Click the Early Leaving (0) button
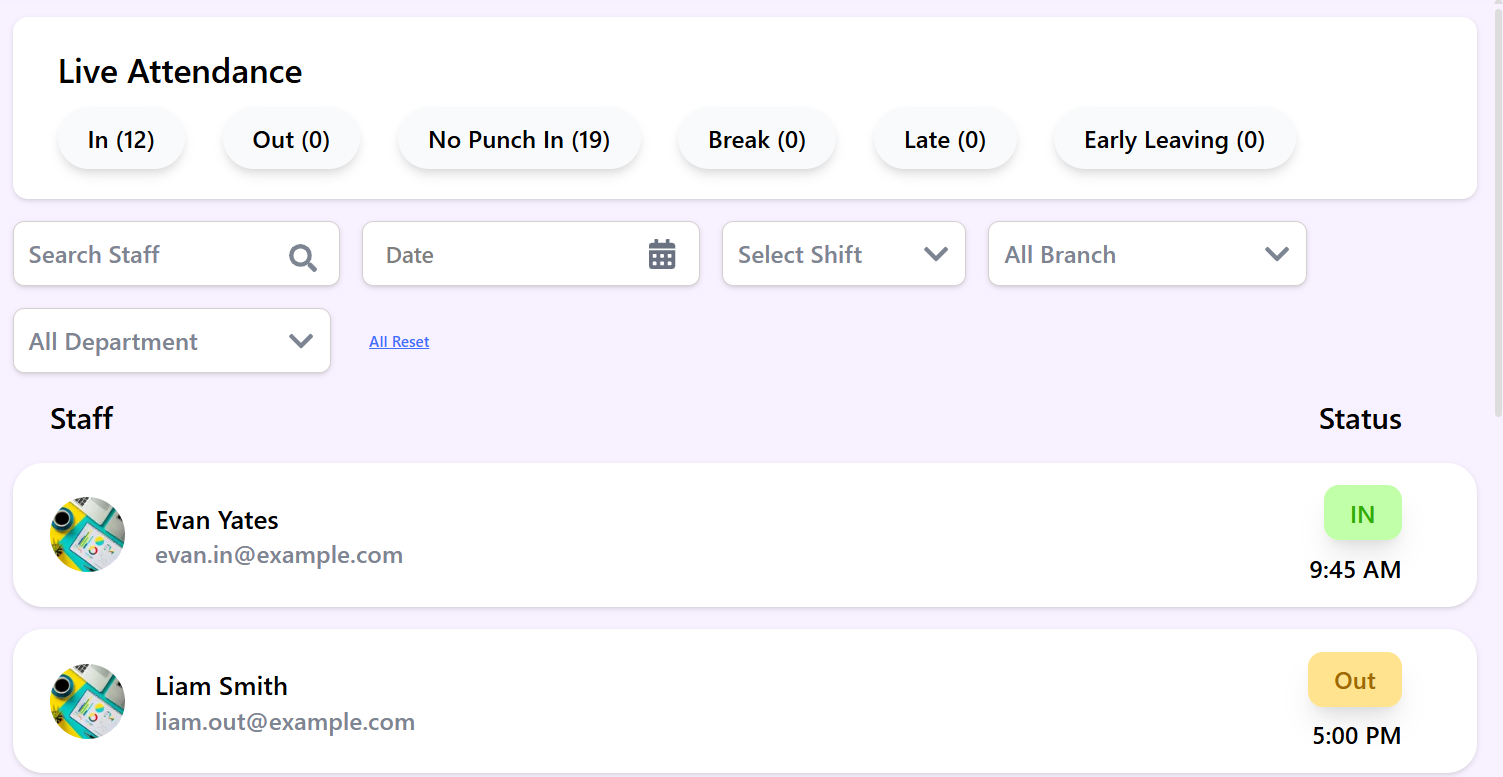This screenshot has height=777, width=1503. [1174, 139]
